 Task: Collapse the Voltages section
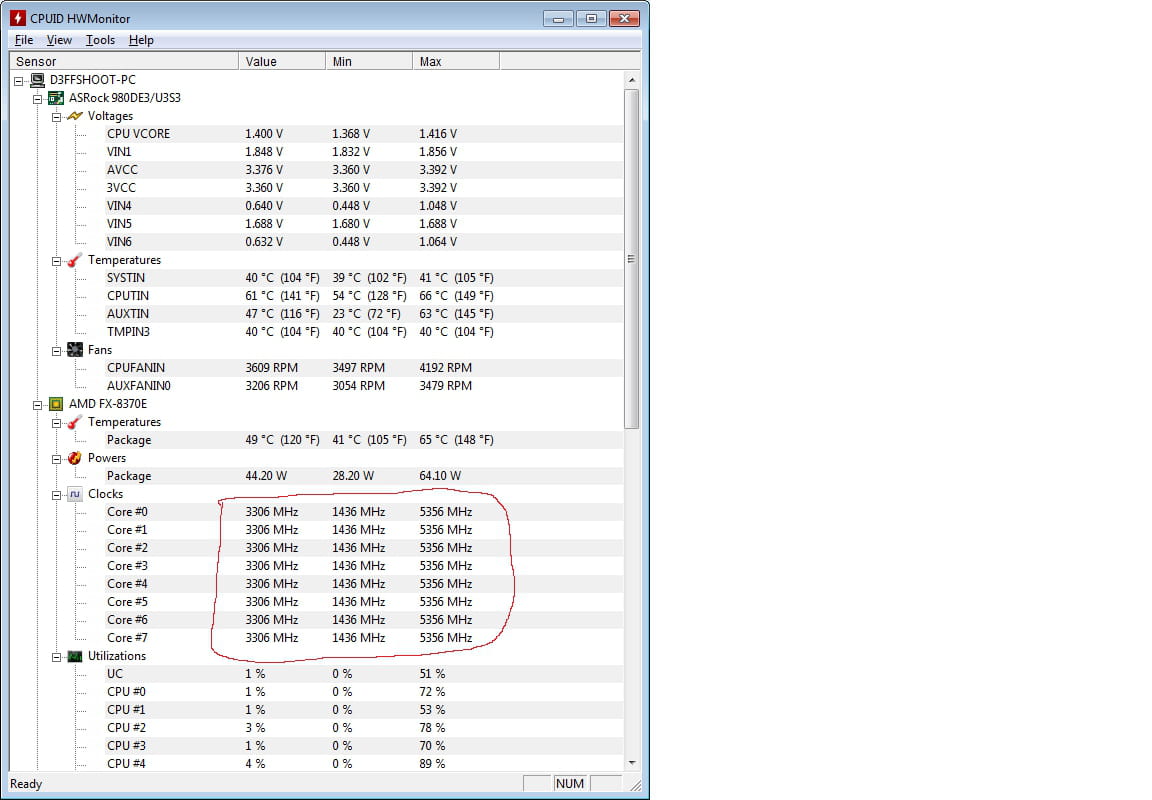tap(57, 117)
